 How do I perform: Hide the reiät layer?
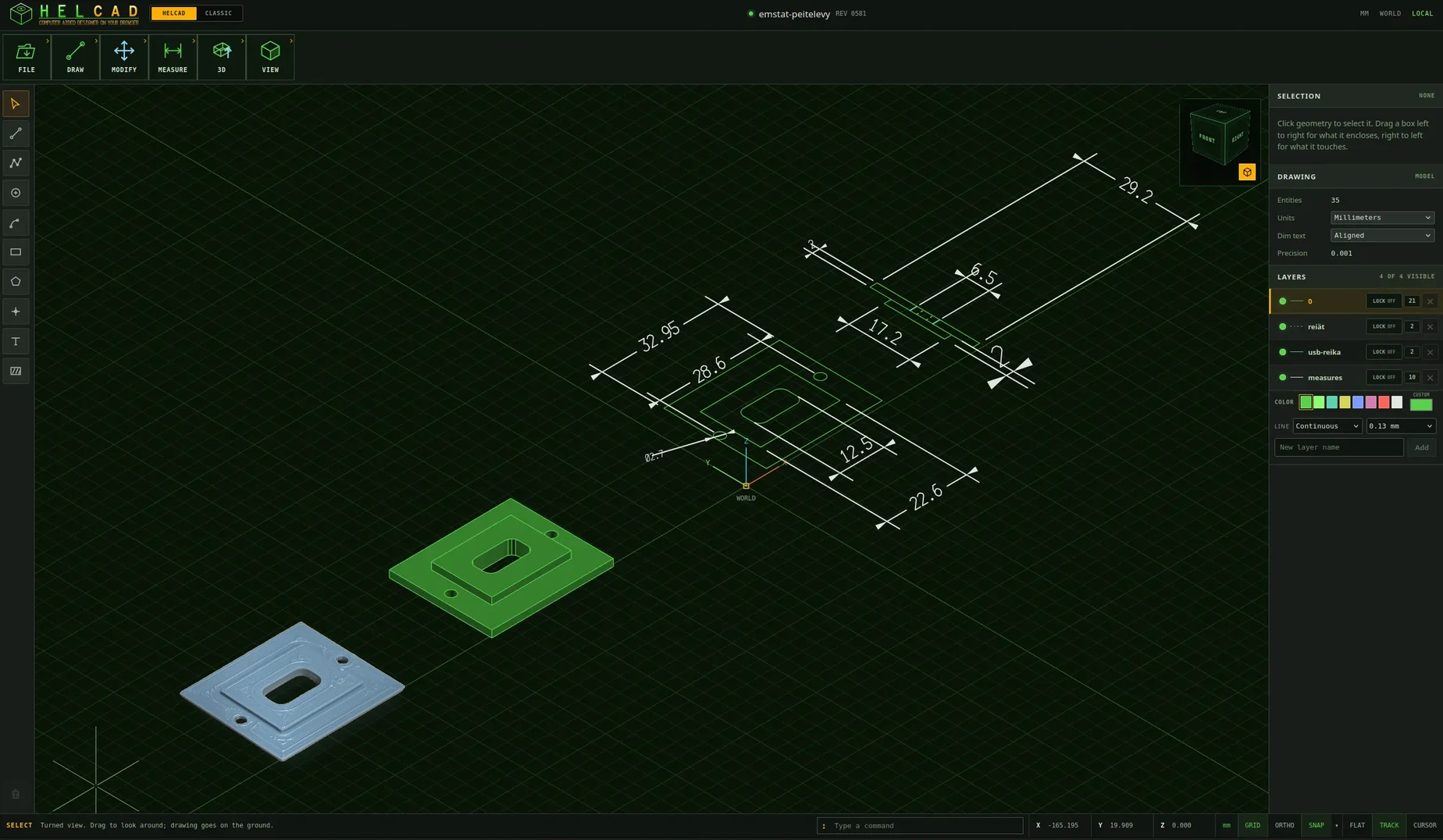[x=1282, y=326]
